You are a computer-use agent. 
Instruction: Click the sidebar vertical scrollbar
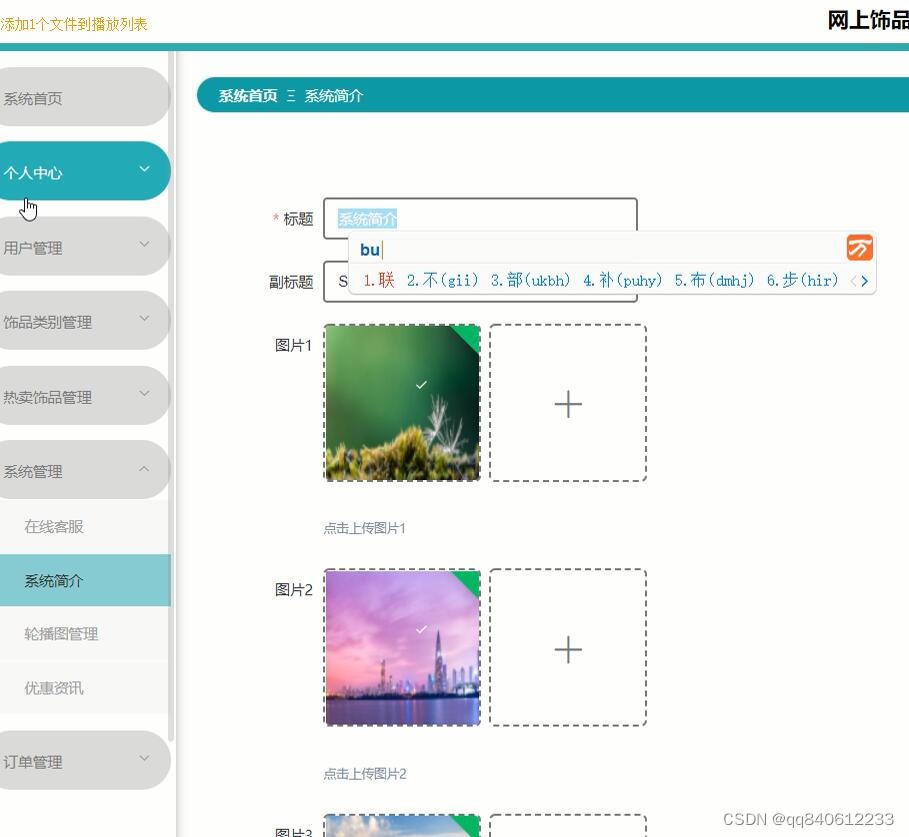pos(171,396)
